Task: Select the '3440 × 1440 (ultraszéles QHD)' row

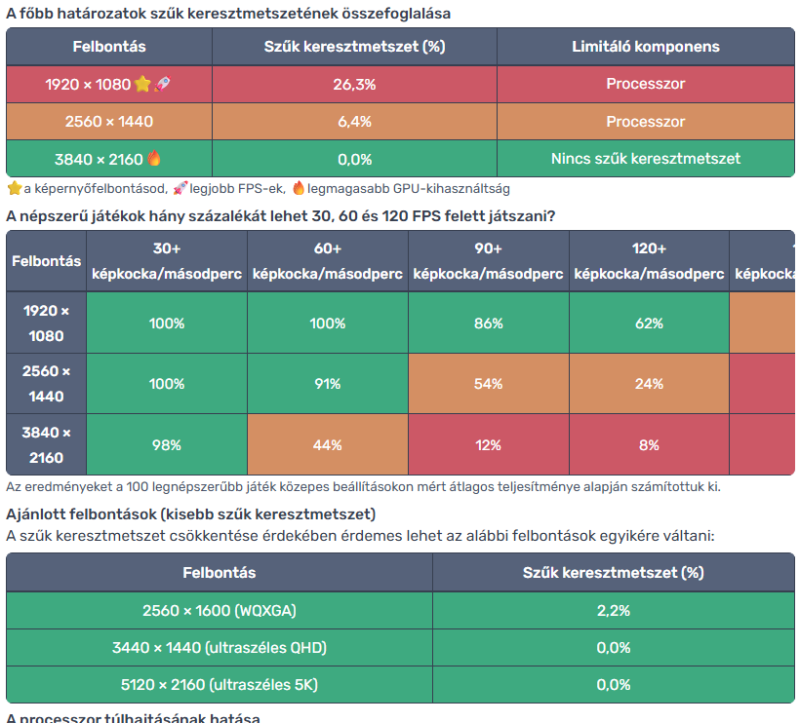Action: coord(219,647)
